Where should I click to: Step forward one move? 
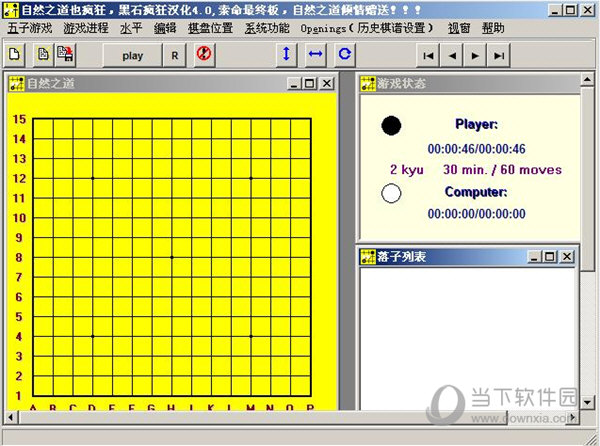click(475, 56)
